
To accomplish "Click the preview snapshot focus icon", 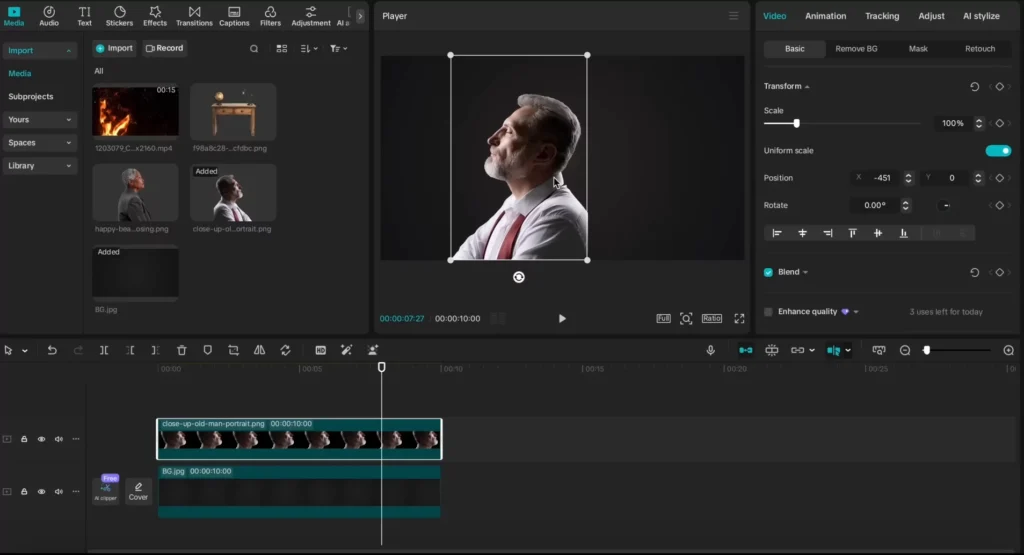I will [x=686, y=319].
